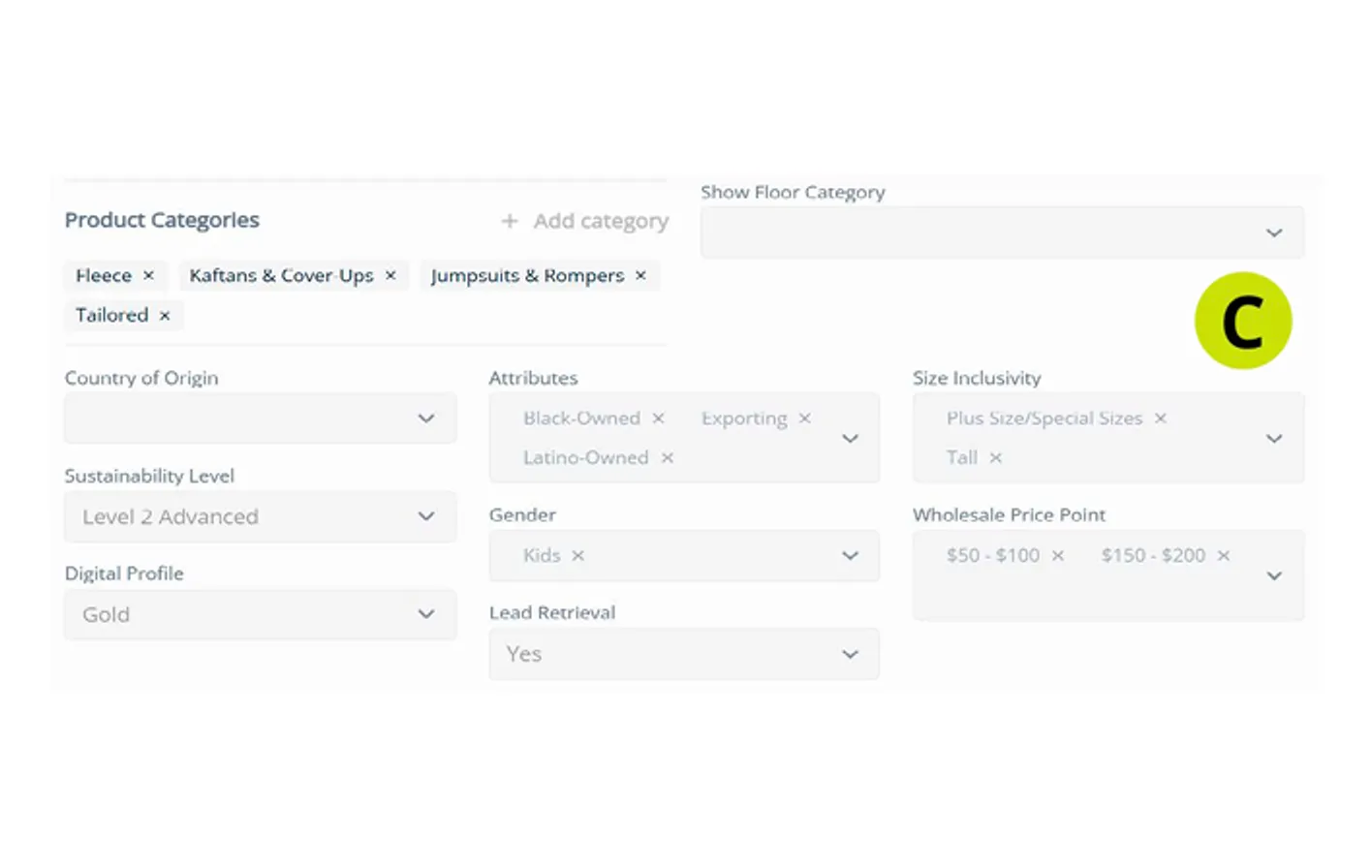Click the green C circle badge
This screenshot has height=868, width=1372.
tap(1243, 321)
